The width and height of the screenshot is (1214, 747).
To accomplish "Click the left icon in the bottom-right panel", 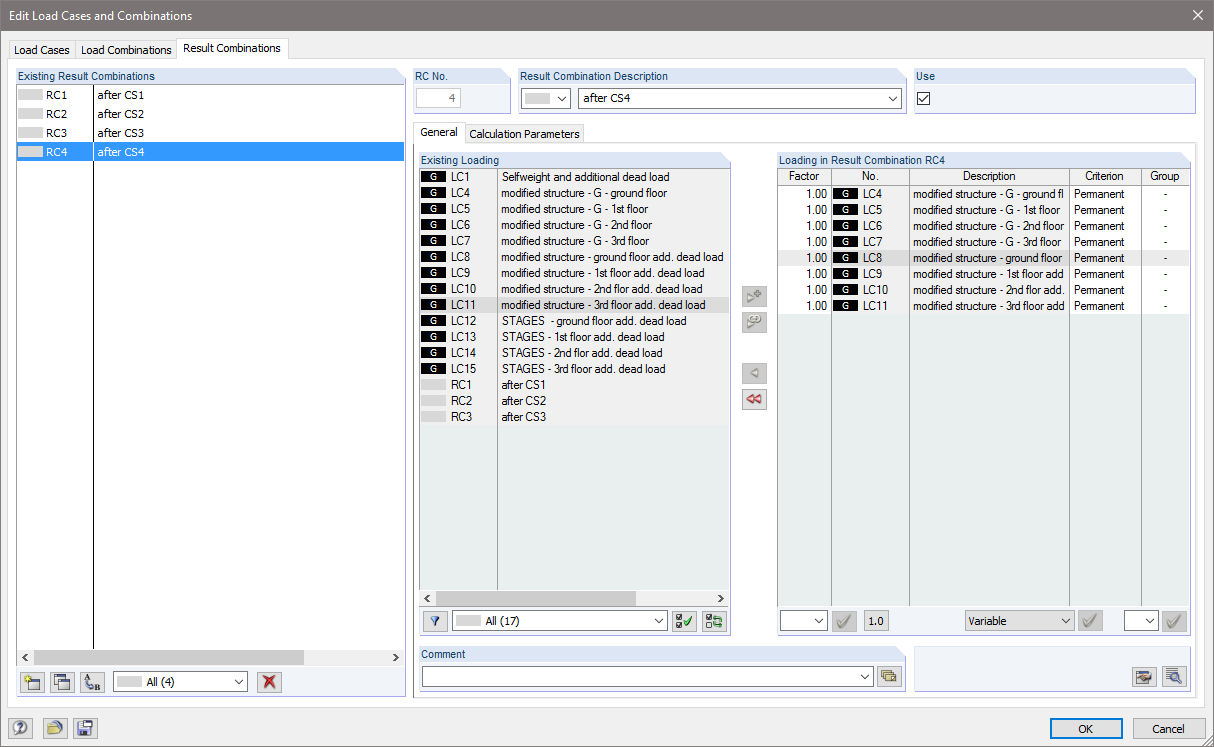I will pos(1144,677).
